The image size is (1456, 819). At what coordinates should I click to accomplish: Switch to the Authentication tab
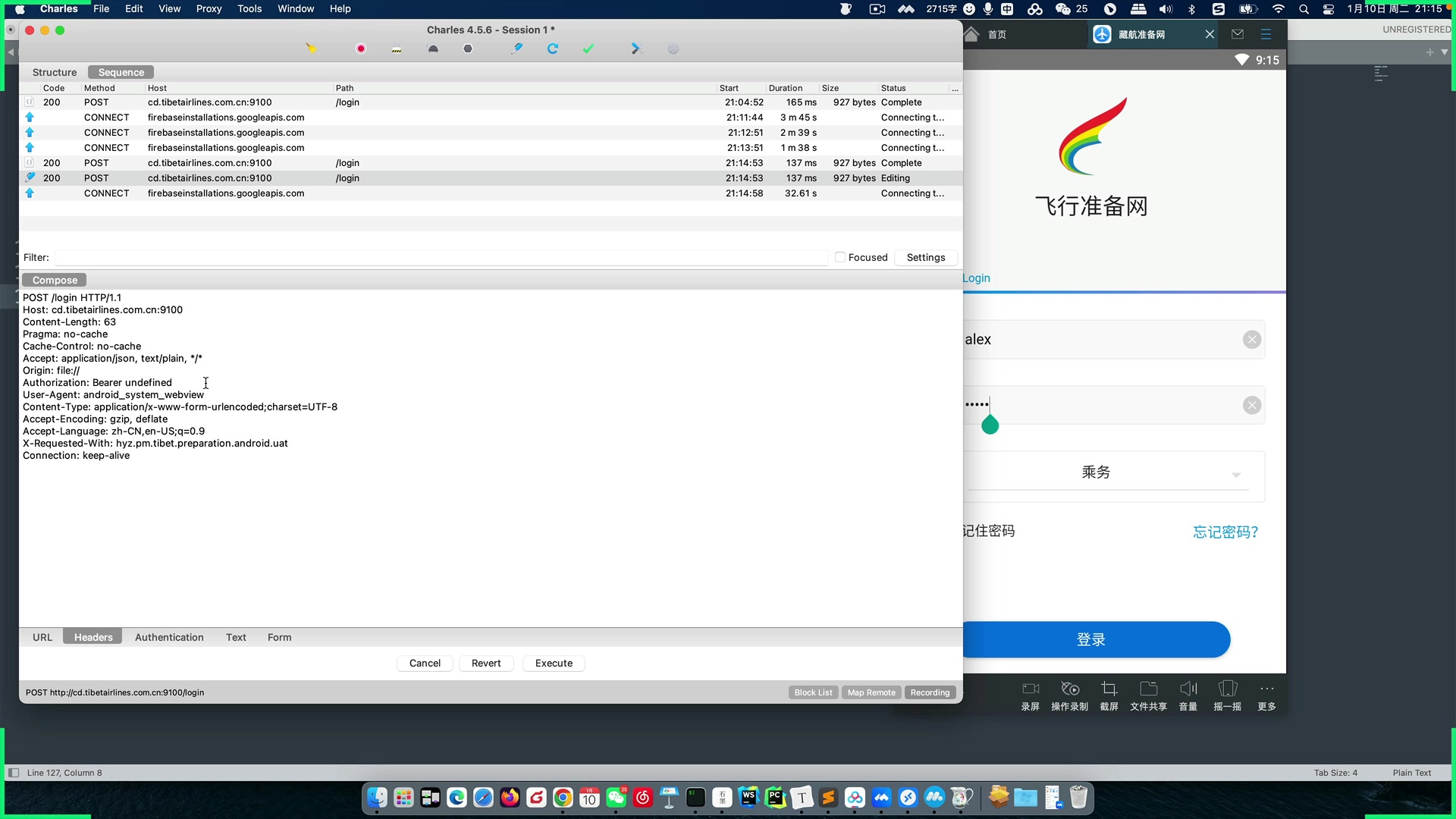coord(169,637)
